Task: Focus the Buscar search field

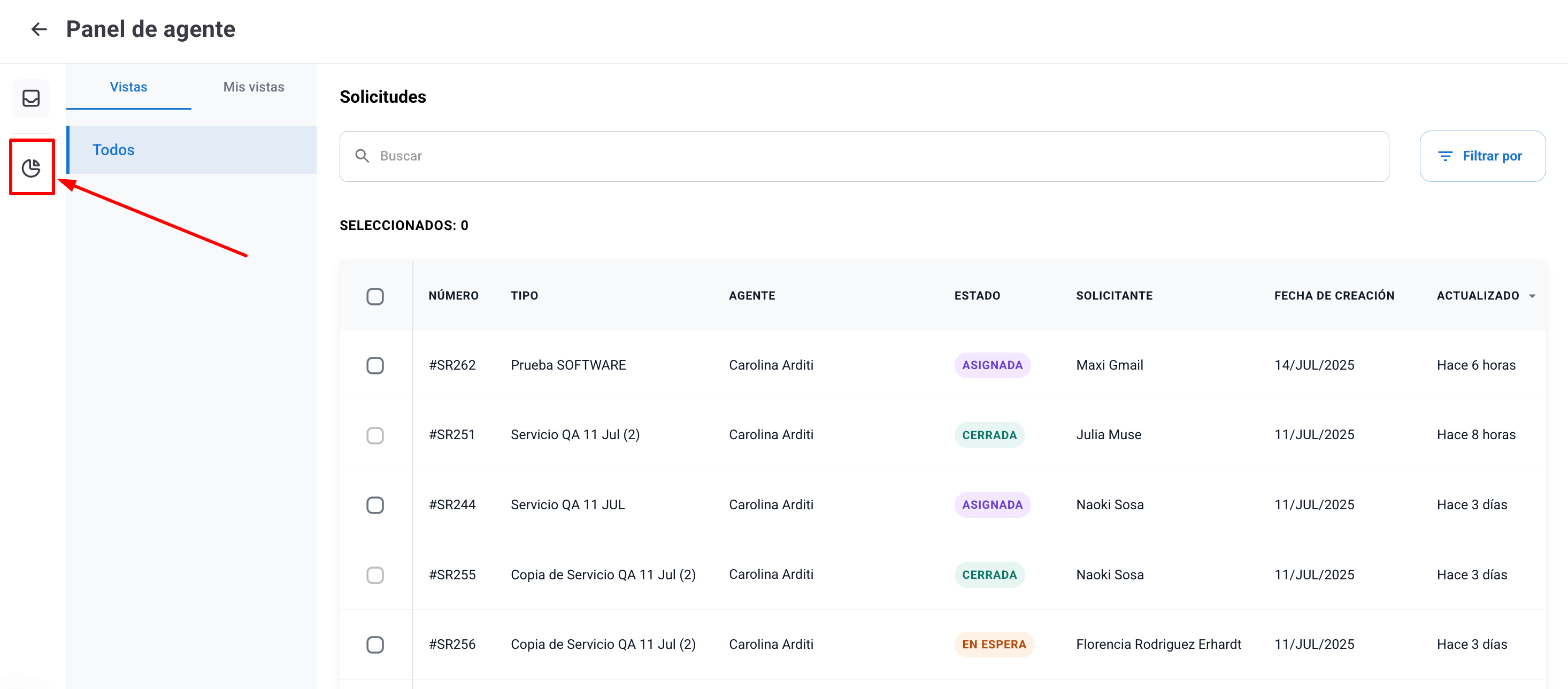Action: (877, 156)
